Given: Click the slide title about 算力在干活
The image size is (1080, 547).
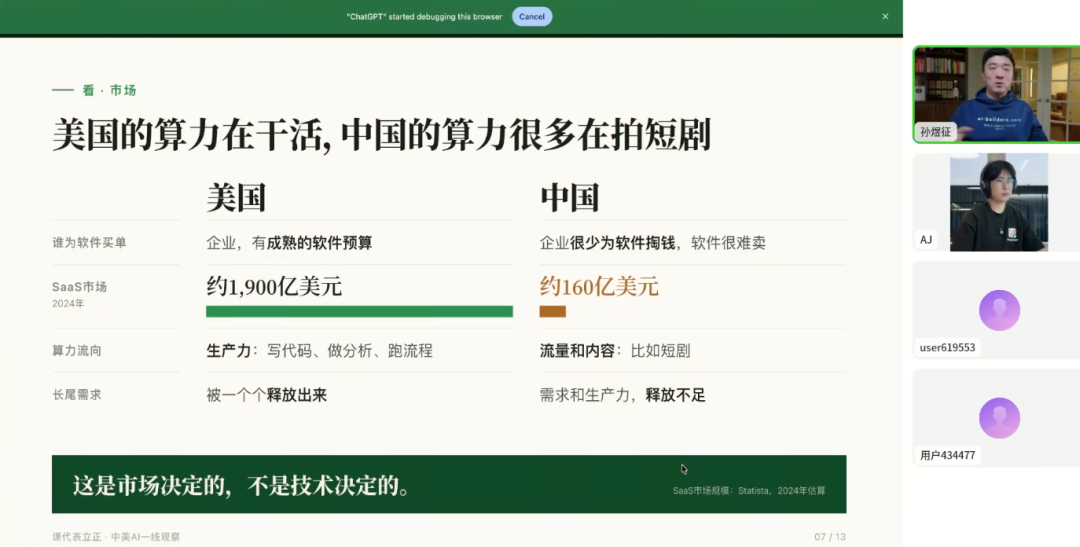Looking at the screenshot, I should (x=381, y=134).
